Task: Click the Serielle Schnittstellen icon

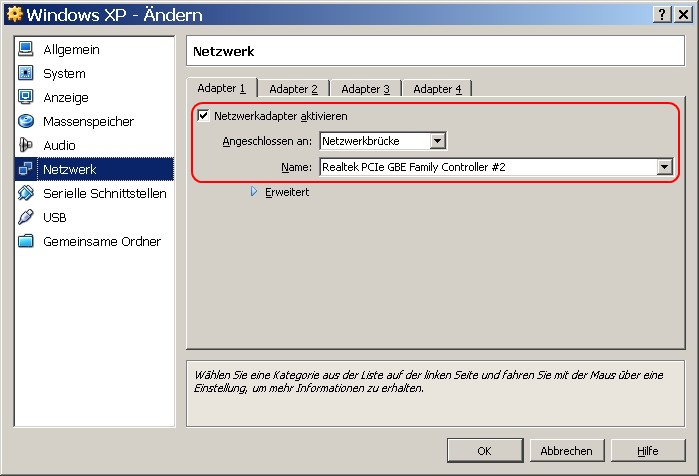Action: 26,193
